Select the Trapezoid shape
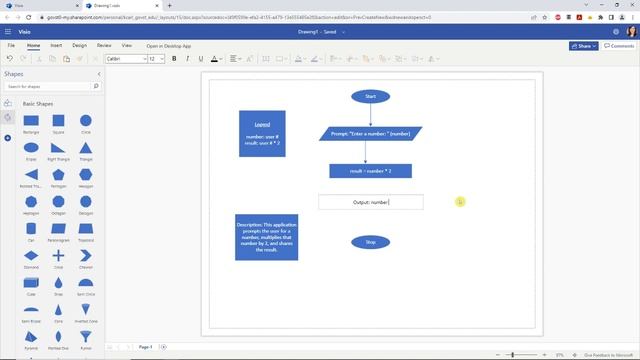The width and height of the screenshot is (640, 360). 86,229
